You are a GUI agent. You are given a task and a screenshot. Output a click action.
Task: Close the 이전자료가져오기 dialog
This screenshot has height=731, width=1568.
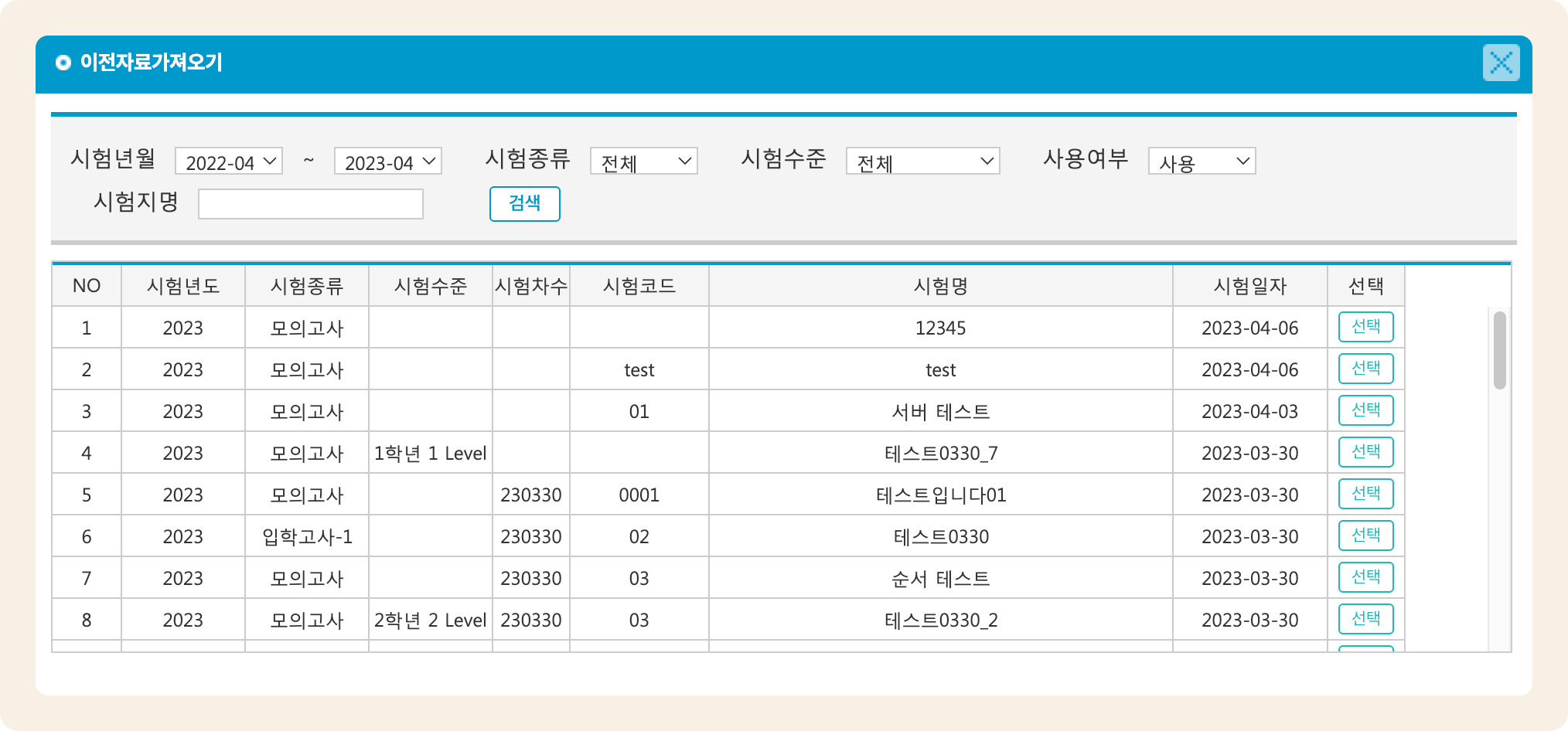(x=1501, y=63)
